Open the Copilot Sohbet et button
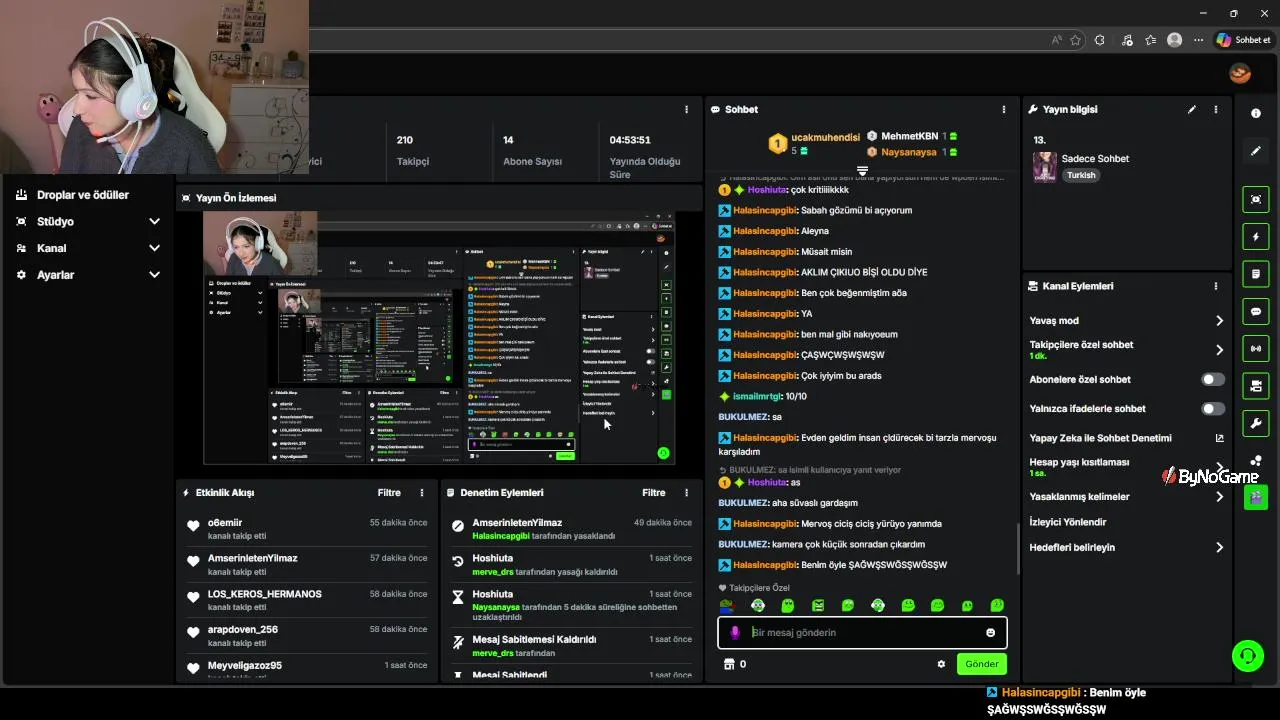 point(1243,40)
